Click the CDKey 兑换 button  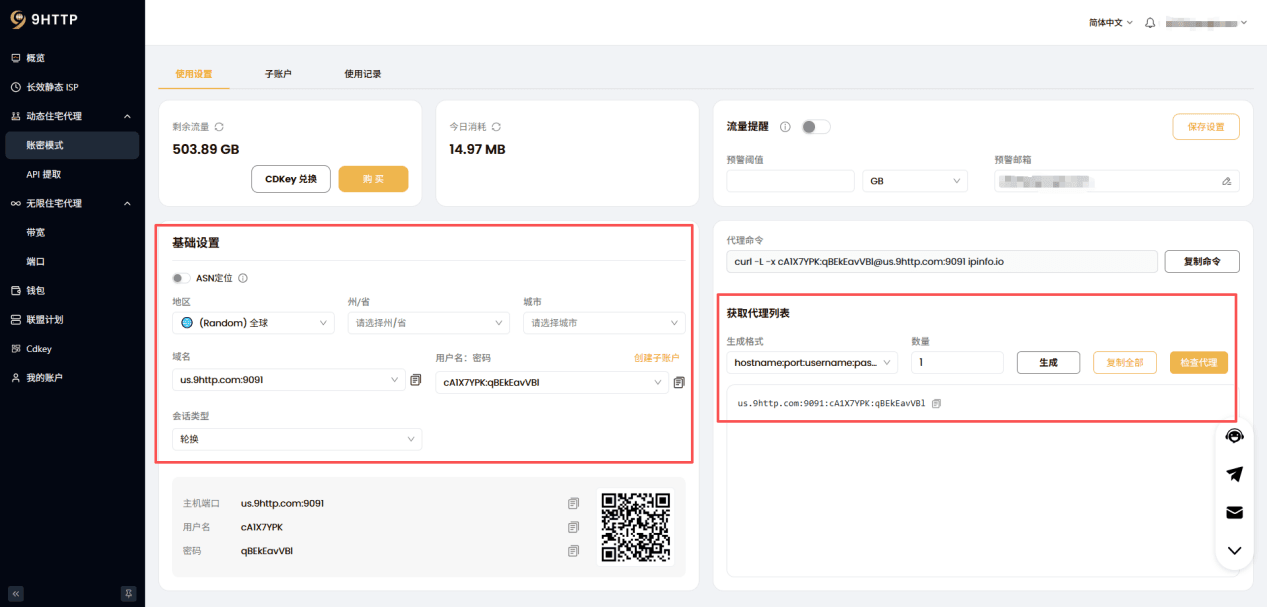tap(290, 179)
